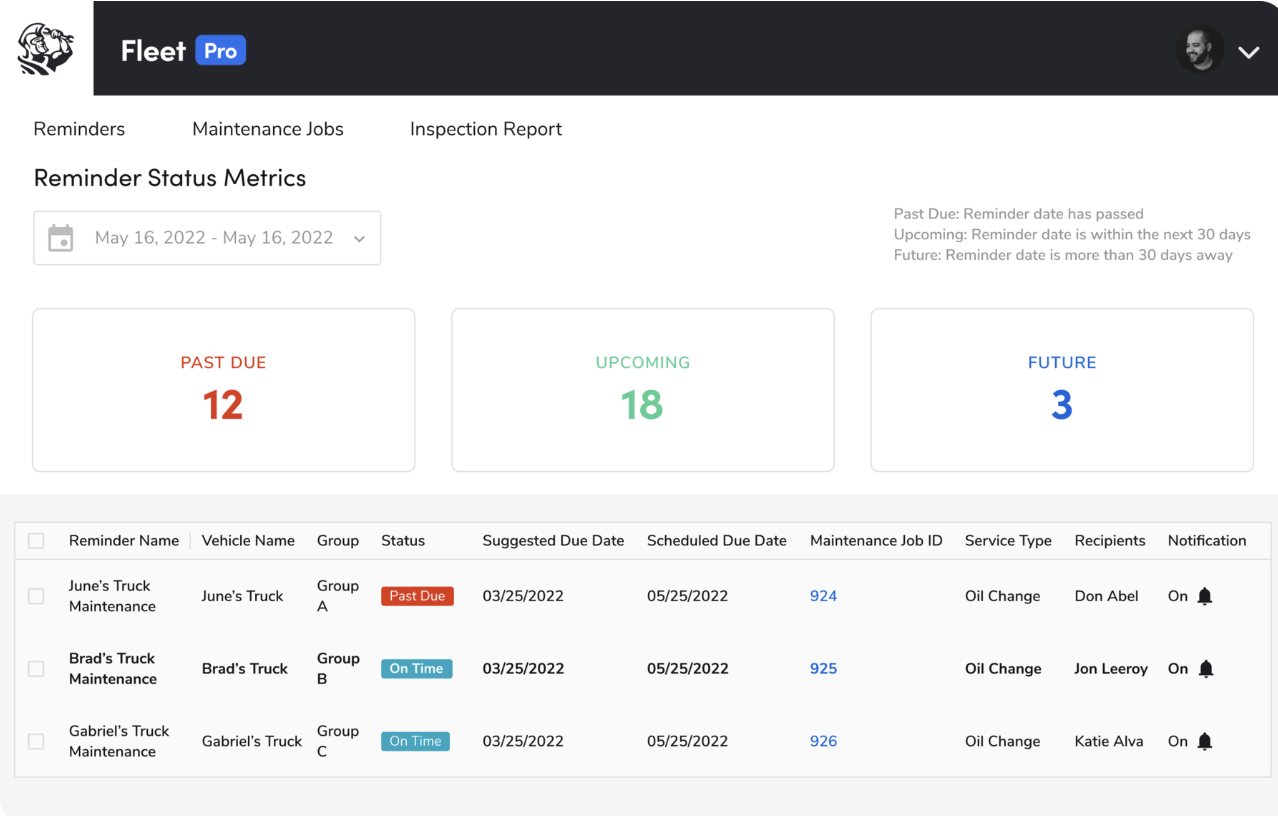This screenshot has height=816, width=1278.
Task: Click the Group C cell
Action: click(x=338, y=741)
